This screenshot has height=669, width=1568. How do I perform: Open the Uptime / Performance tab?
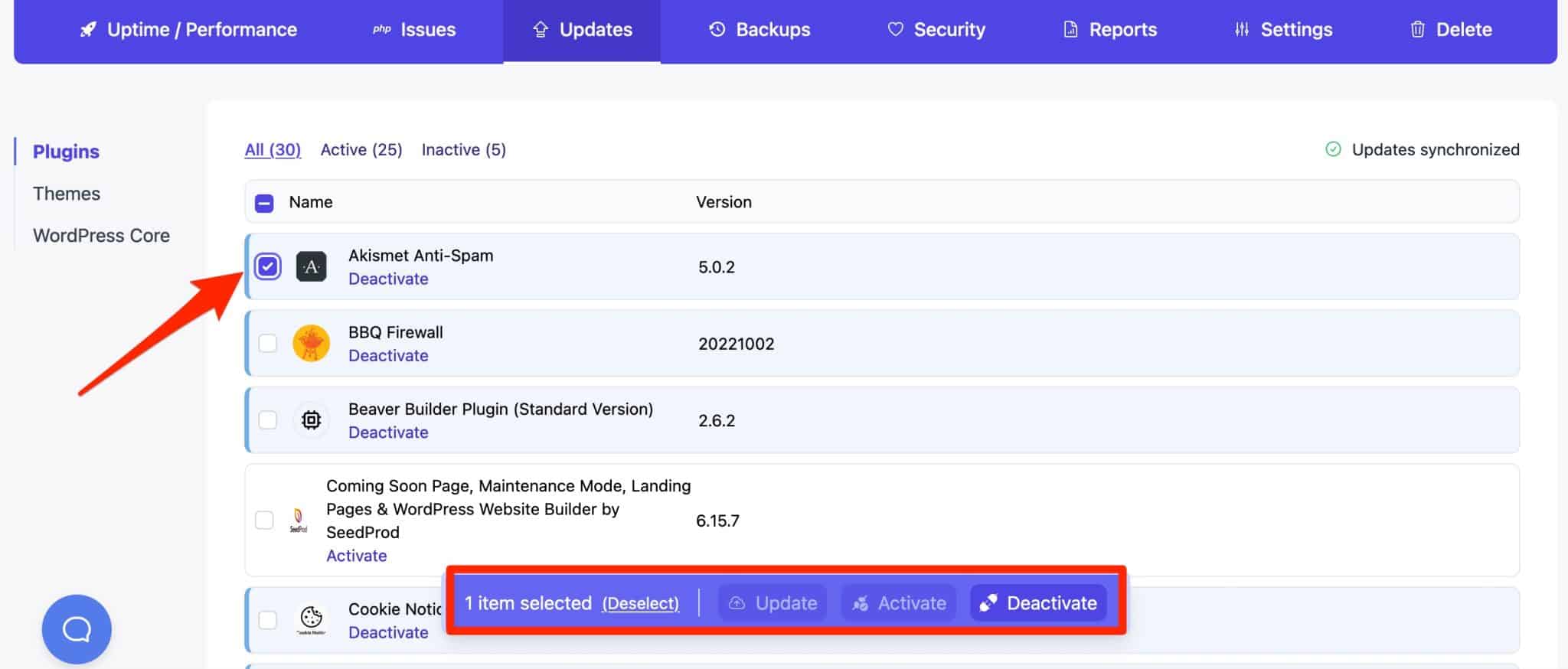point(188,30)
